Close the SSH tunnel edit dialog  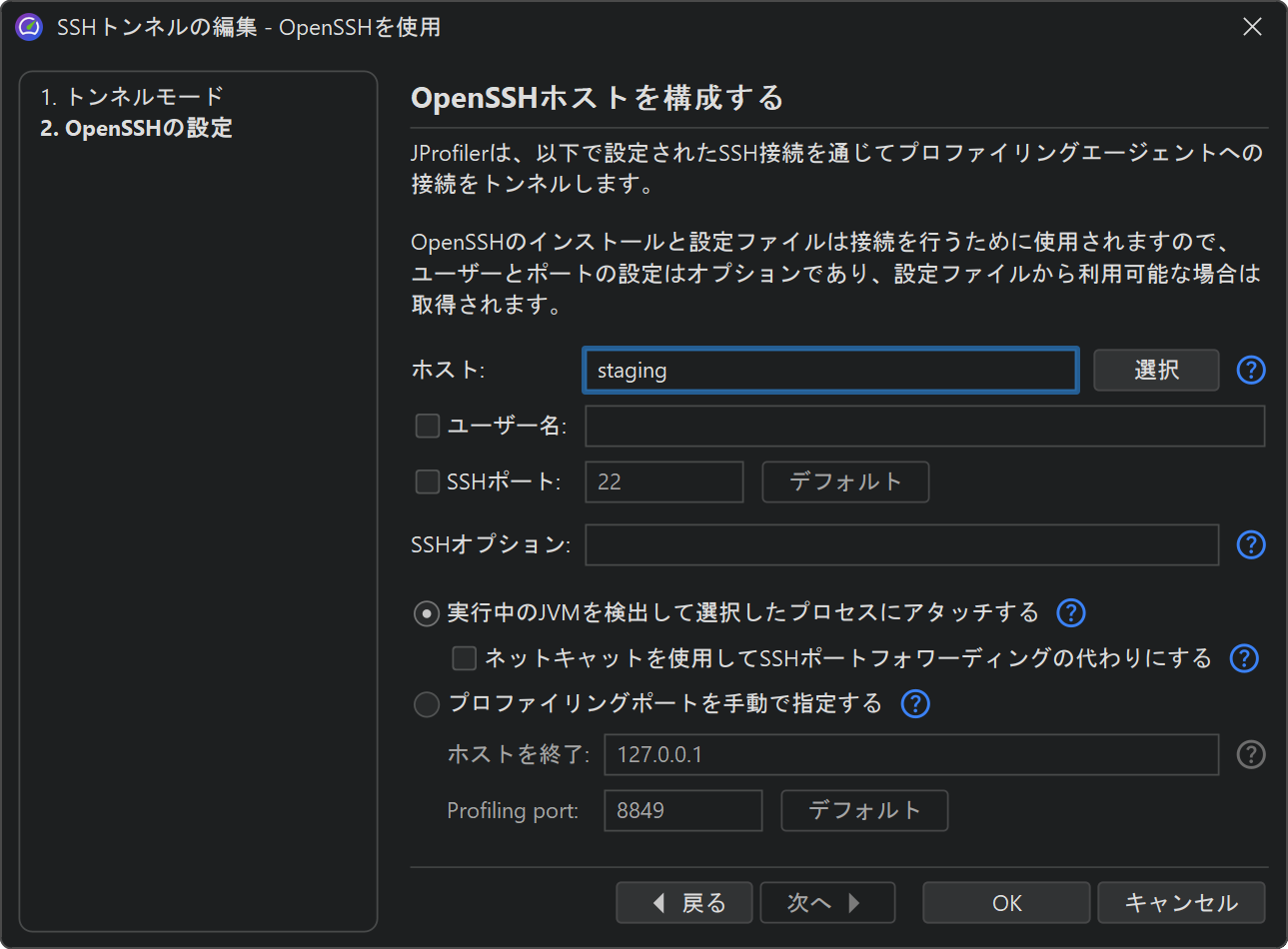(1252, 27)
